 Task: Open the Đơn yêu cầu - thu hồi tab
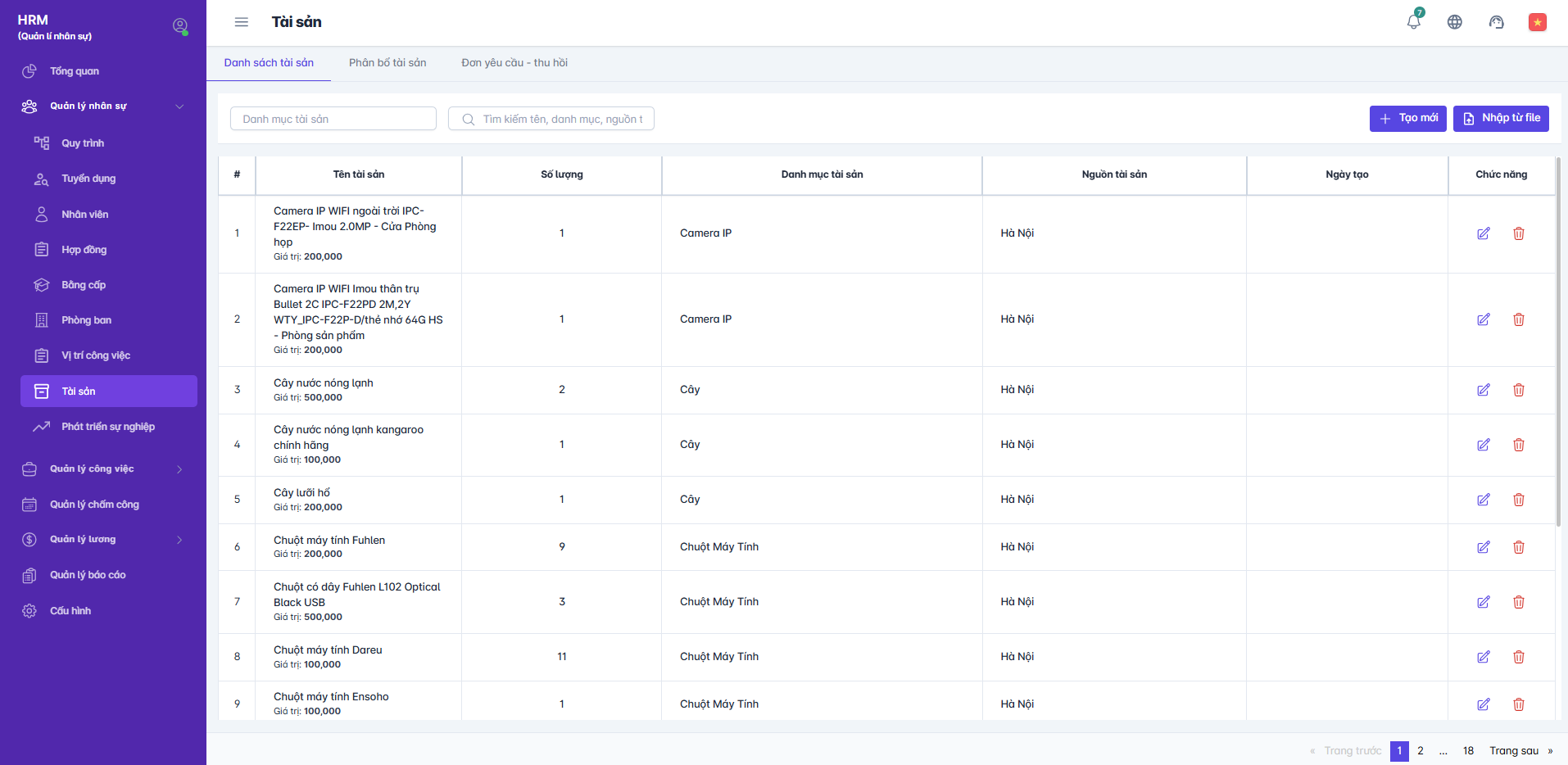[x=514, y=63]
